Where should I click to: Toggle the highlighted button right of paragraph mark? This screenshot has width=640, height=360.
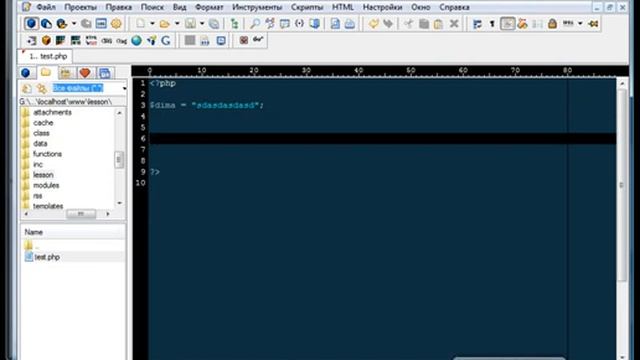pos(507,24)
